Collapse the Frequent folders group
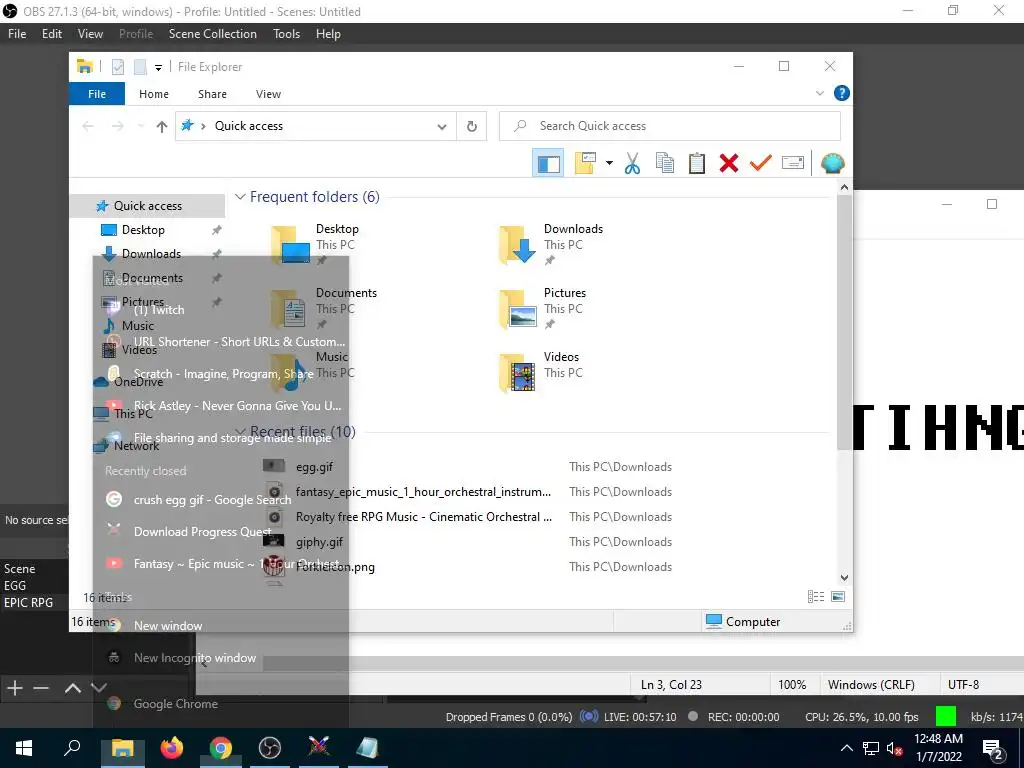1024x768 pixels. click(x=240, y=197)
